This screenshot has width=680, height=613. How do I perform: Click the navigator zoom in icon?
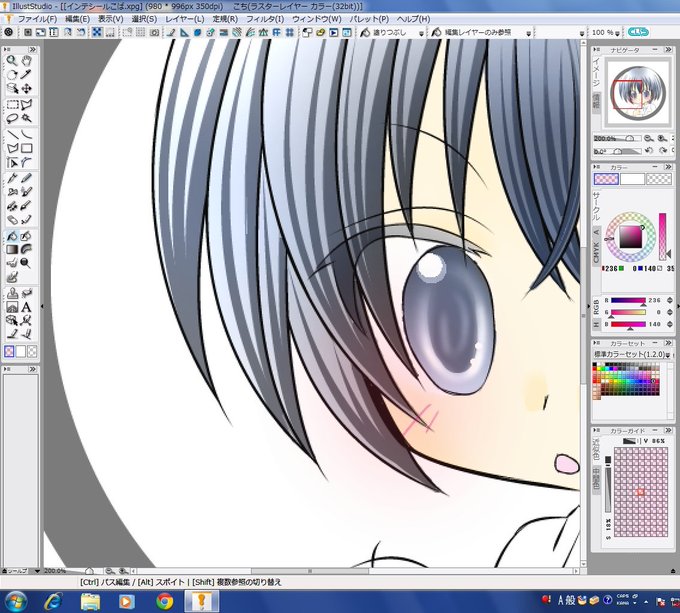tap(662, 138)
